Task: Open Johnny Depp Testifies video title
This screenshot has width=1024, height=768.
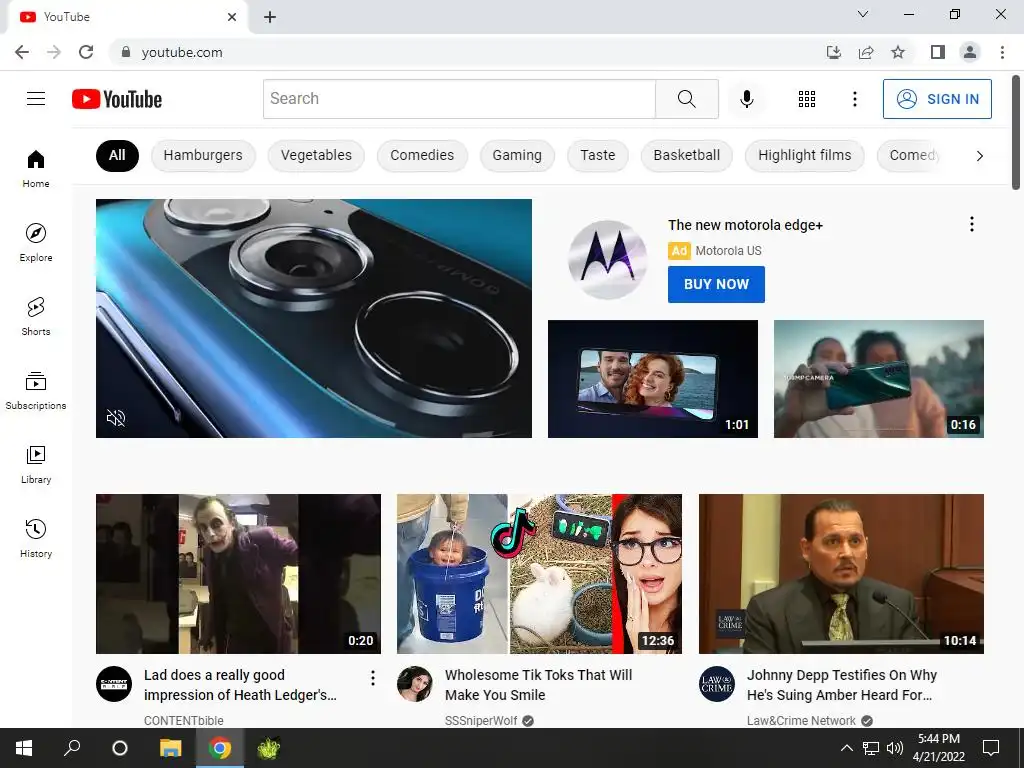Action: coord(842,684)
